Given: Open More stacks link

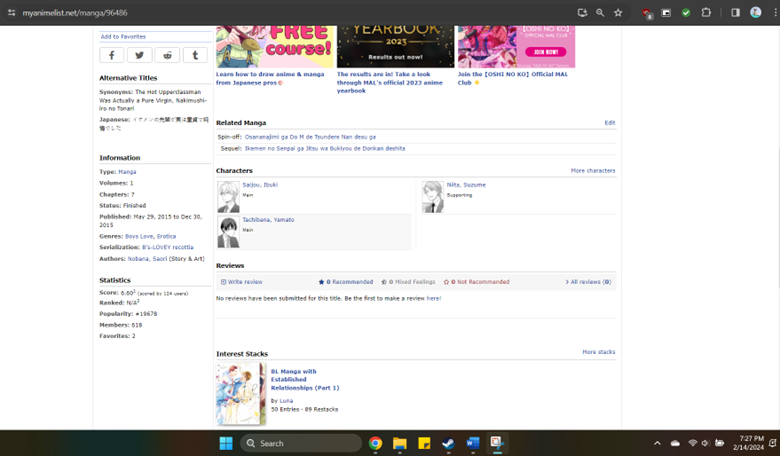Looking at the screenshot, I should (x=598, y=352).
